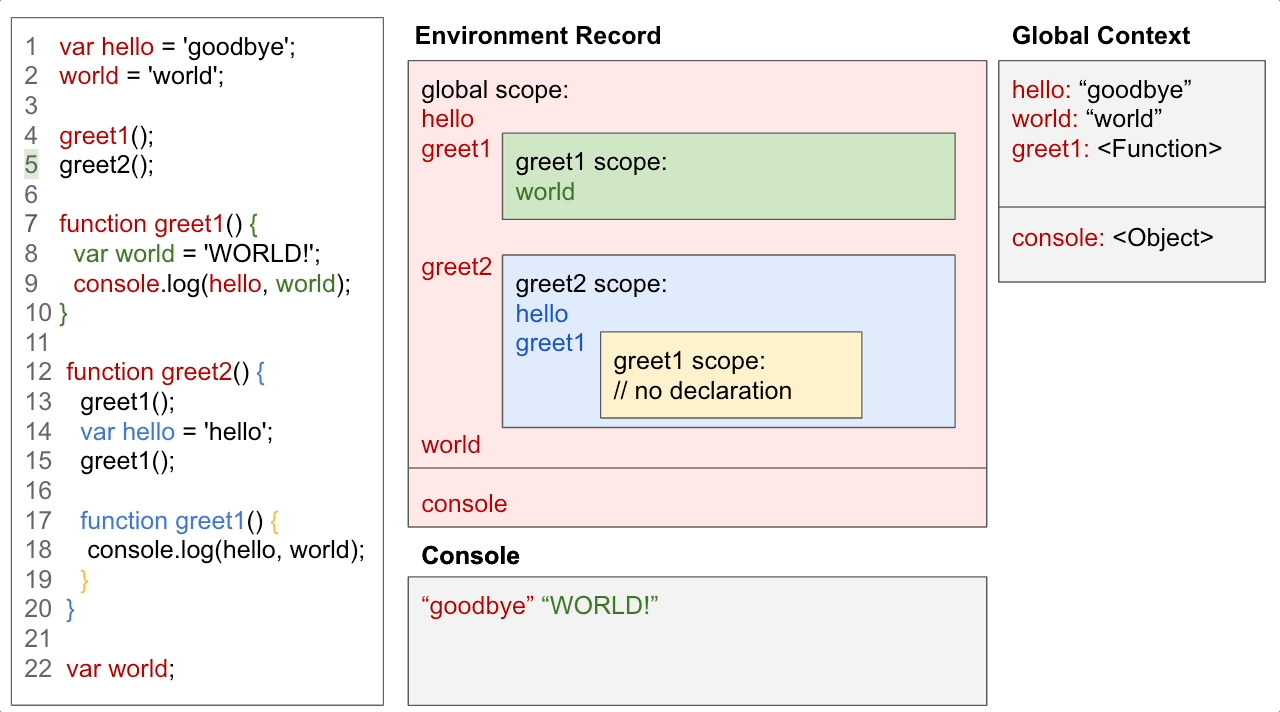The image size is (1280, 712).
Task: Click the console entry in Environment Record
Action: (x=464, y=503)
